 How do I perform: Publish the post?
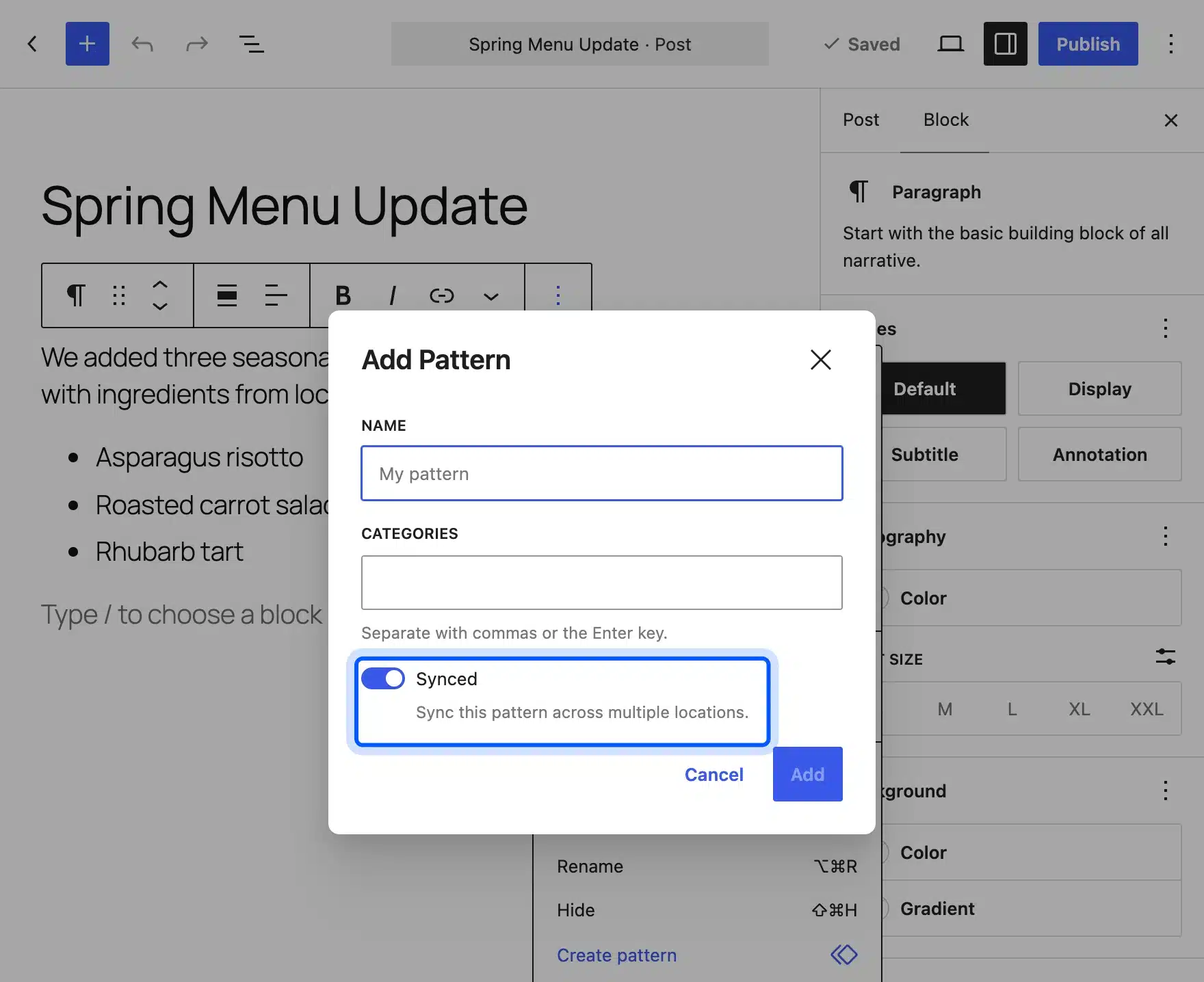1088,44
